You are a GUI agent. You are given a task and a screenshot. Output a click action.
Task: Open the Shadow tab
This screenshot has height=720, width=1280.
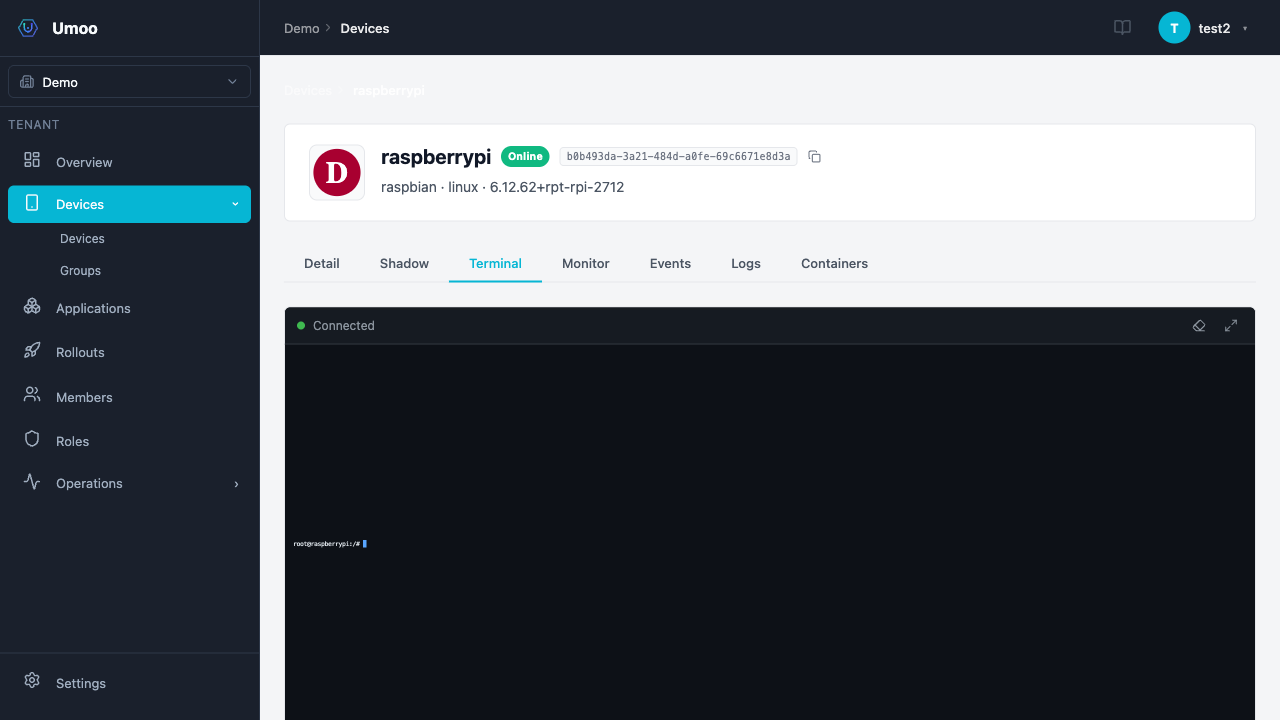point(404,264)
